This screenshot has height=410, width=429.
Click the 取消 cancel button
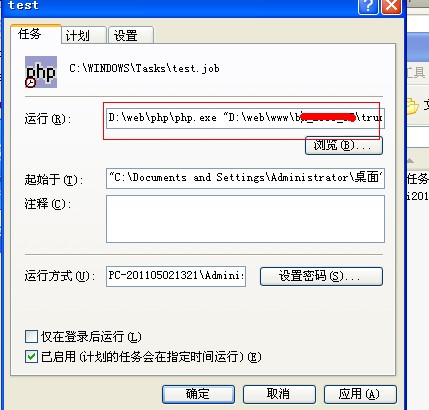coord(279,394)
